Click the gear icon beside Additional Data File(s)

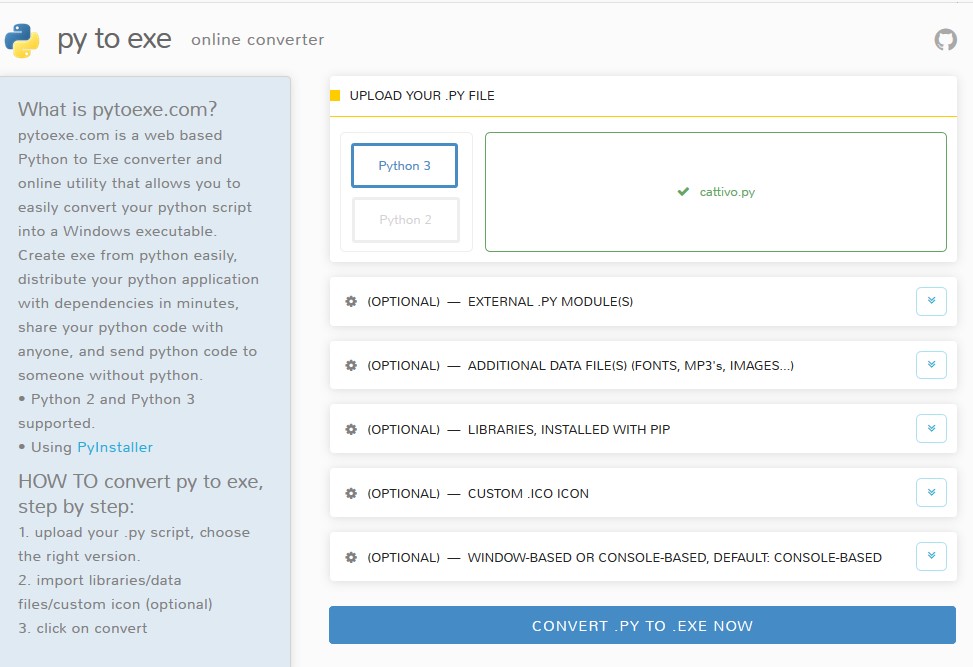click(x=351, y=365)
